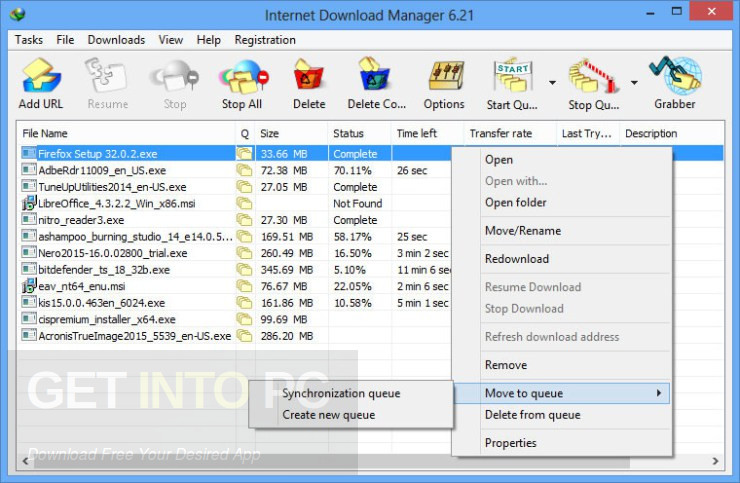Expand the Move to queue submenu arrow
The image size is (740, 483).
pos(659,393)
